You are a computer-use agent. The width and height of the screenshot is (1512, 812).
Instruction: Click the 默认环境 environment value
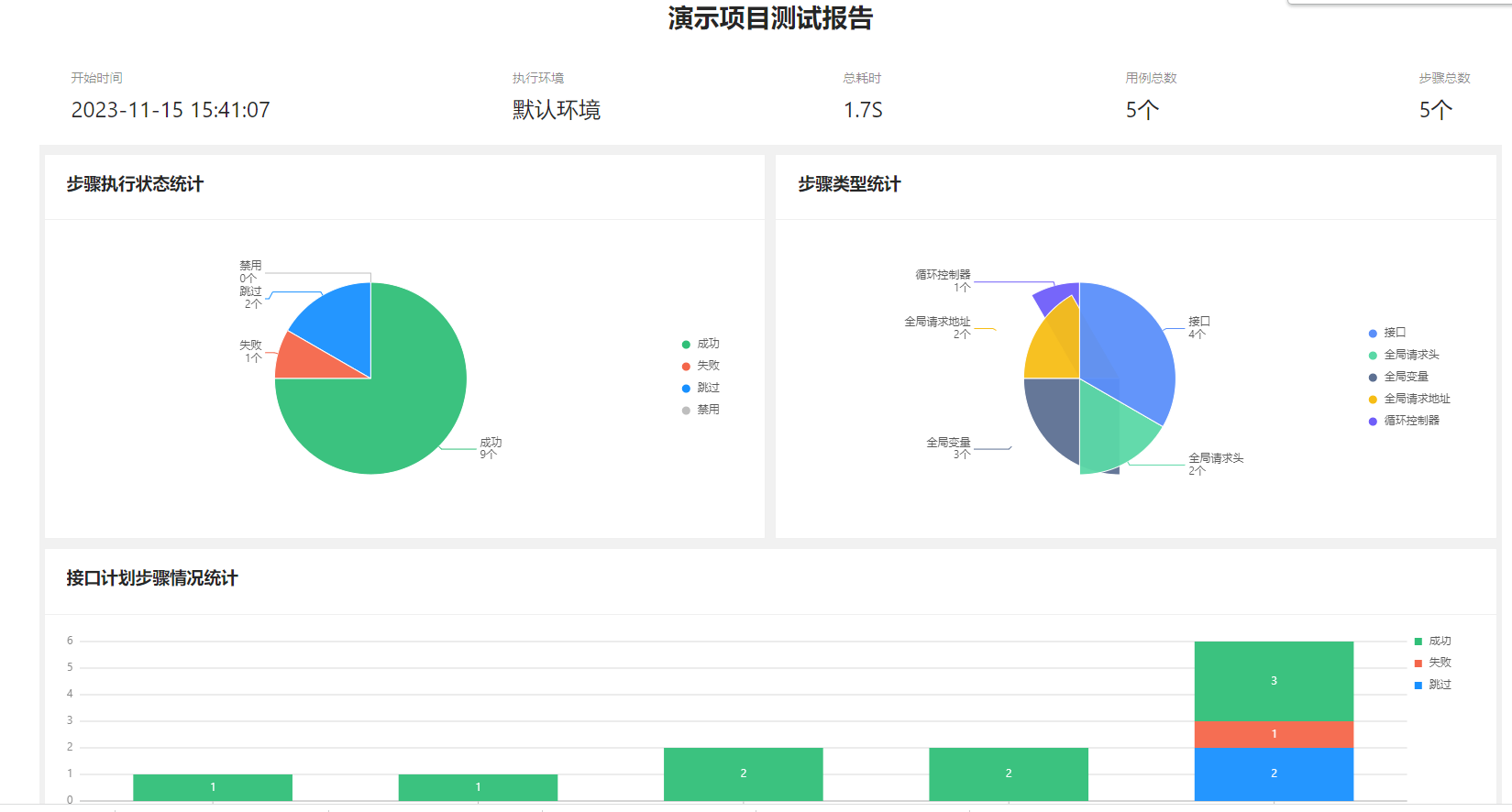pos(557,110)
